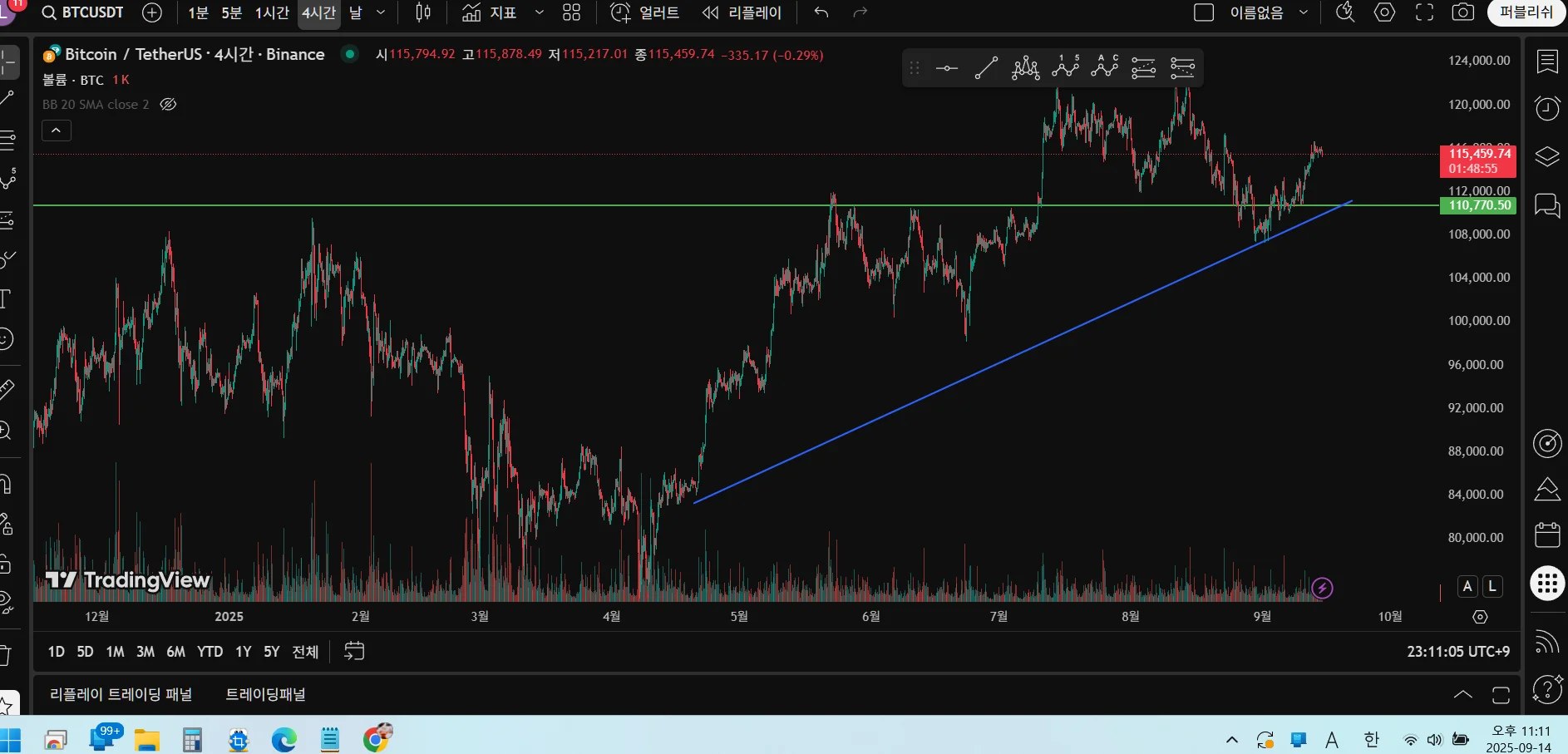Open the target circle icon in right sidebar
This screenshot has height=754, width=1568.
(x=1547, y=444)
